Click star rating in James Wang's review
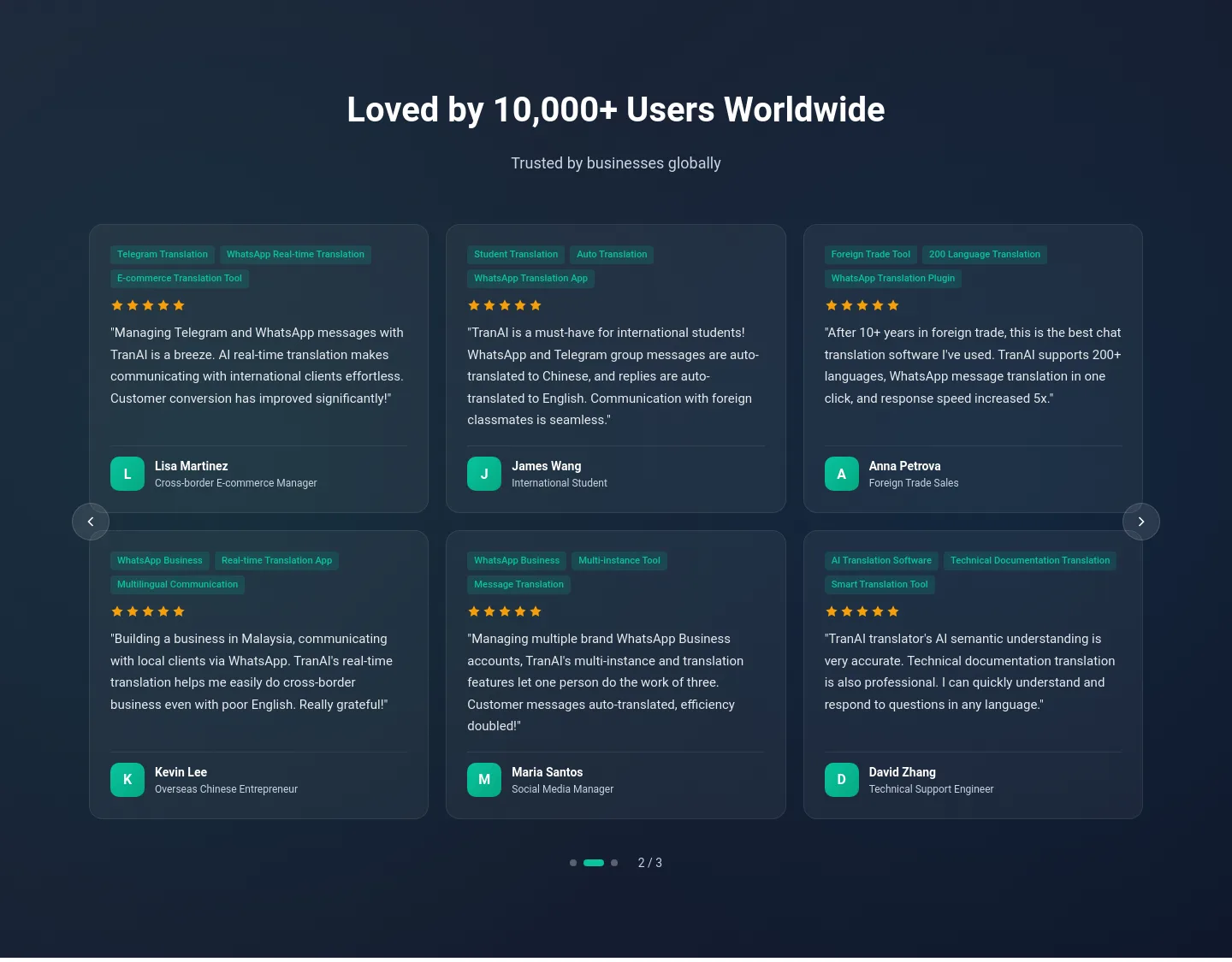Viewport: 1232px width, 962px height. pyautogui.click(x=505, y=305)
